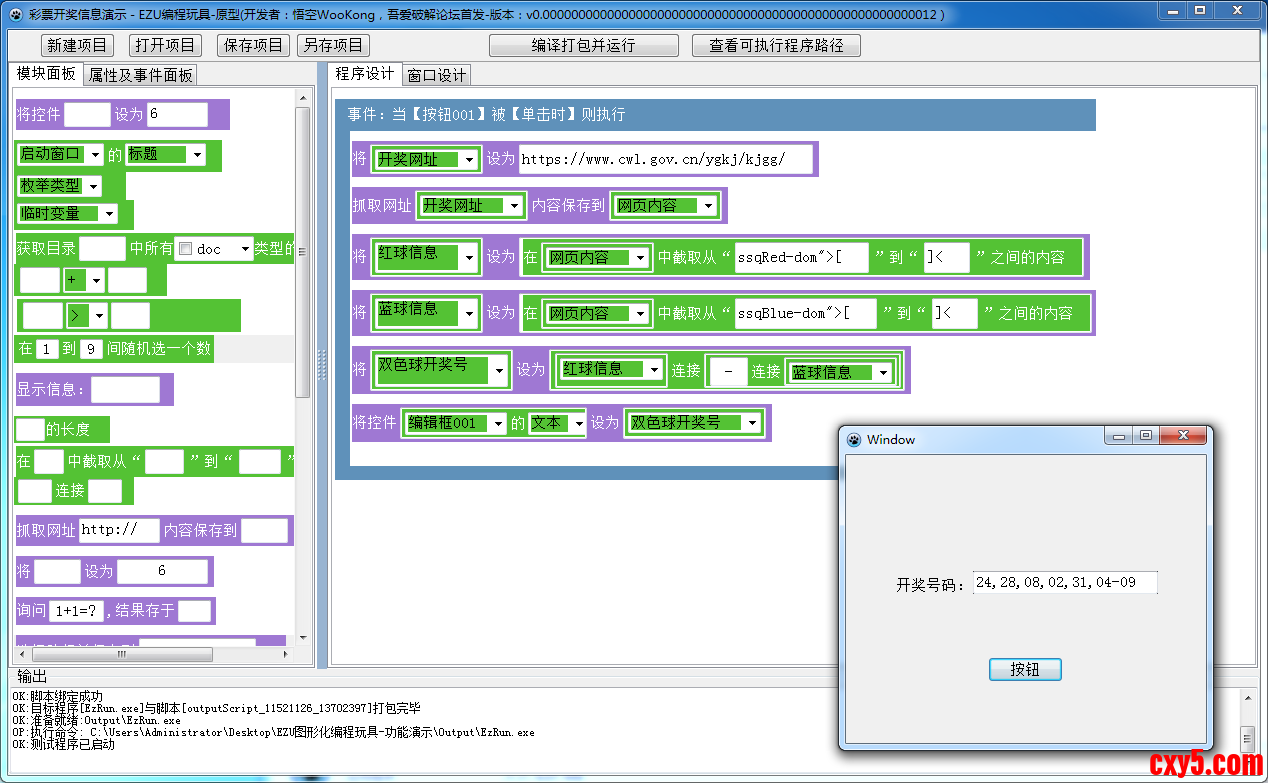Viewport: 1268px width, 783px height.
Task: Click the module panel vertical scrollbar
Action: (x=303, y=250)
